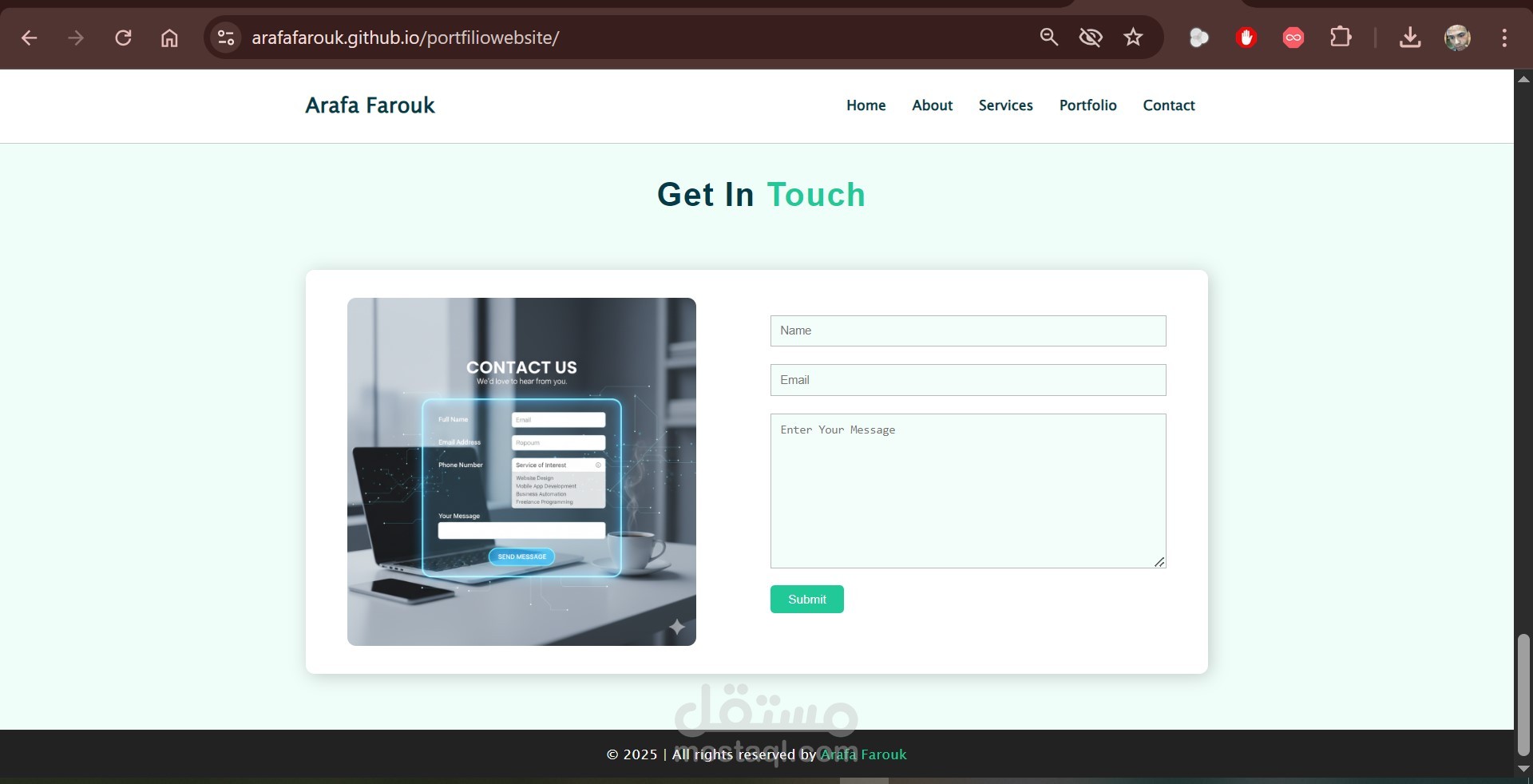This screenshot has width=1533, height=784.
Task: View site information icon in address bar
Action: 226,38
